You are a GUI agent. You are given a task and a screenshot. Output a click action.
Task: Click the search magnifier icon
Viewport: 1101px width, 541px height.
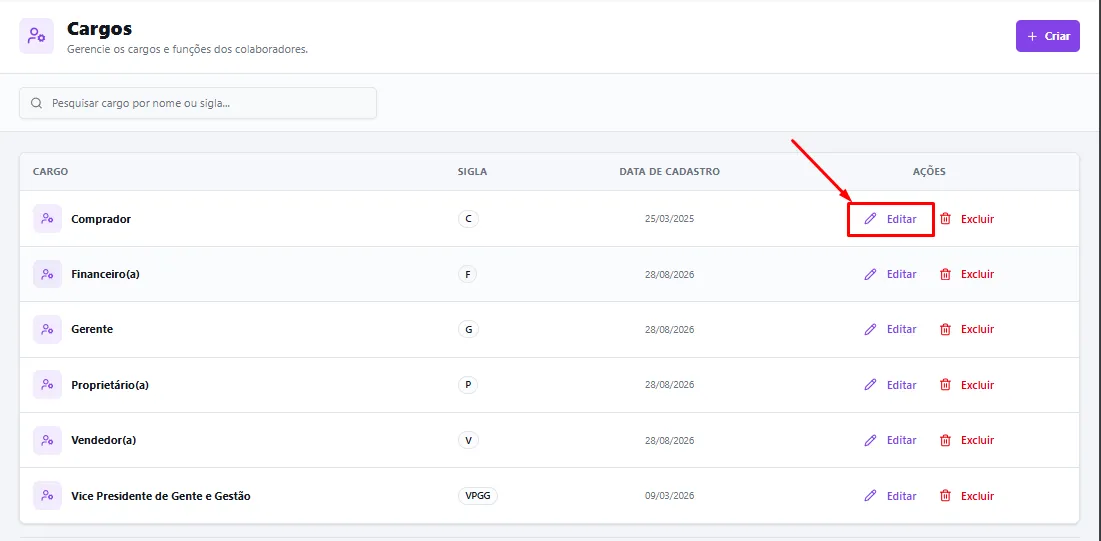click(37, 103)
